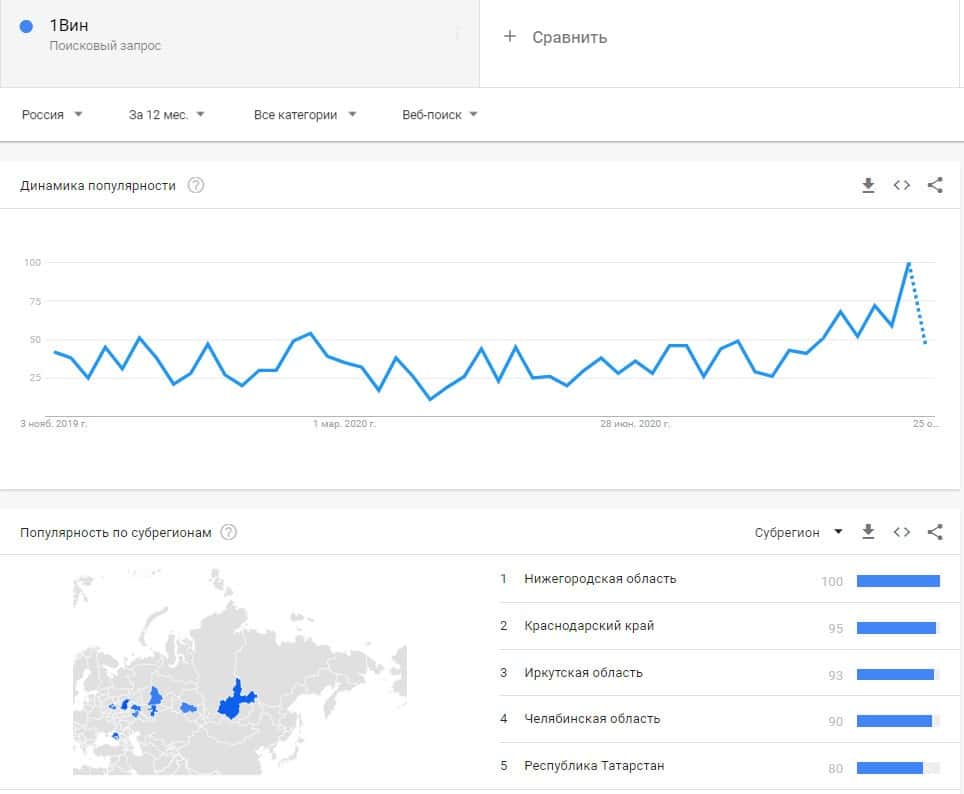Screen dimensions: 964x794
Task: Expand the За 12 мес. time range
Action: 166,115
